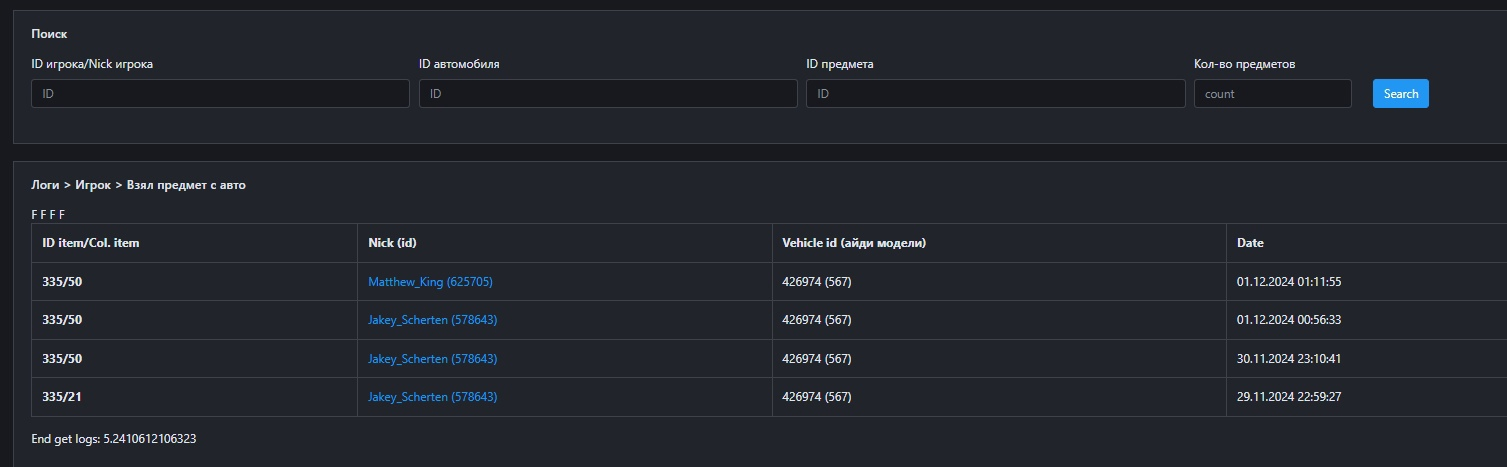Open Jakey_Scherten link in the 30.11.2024 row
Viewport: 1507px width, 467px height.
click(432, 359)
